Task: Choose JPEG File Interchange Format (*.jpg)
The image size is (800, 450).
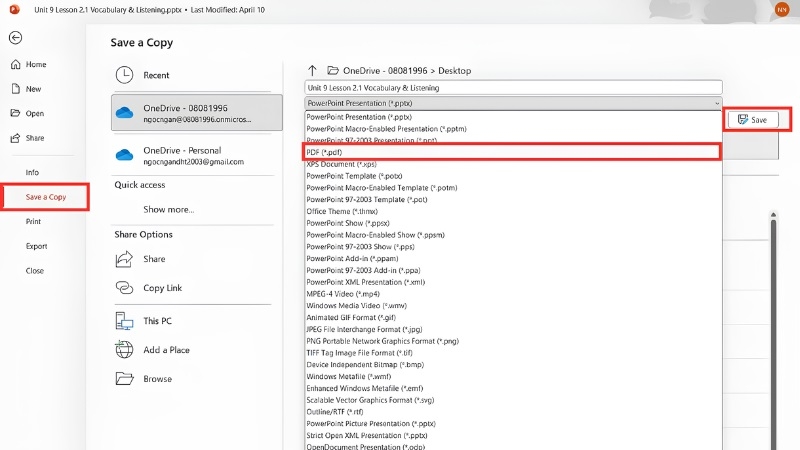Action: [513, 329]
